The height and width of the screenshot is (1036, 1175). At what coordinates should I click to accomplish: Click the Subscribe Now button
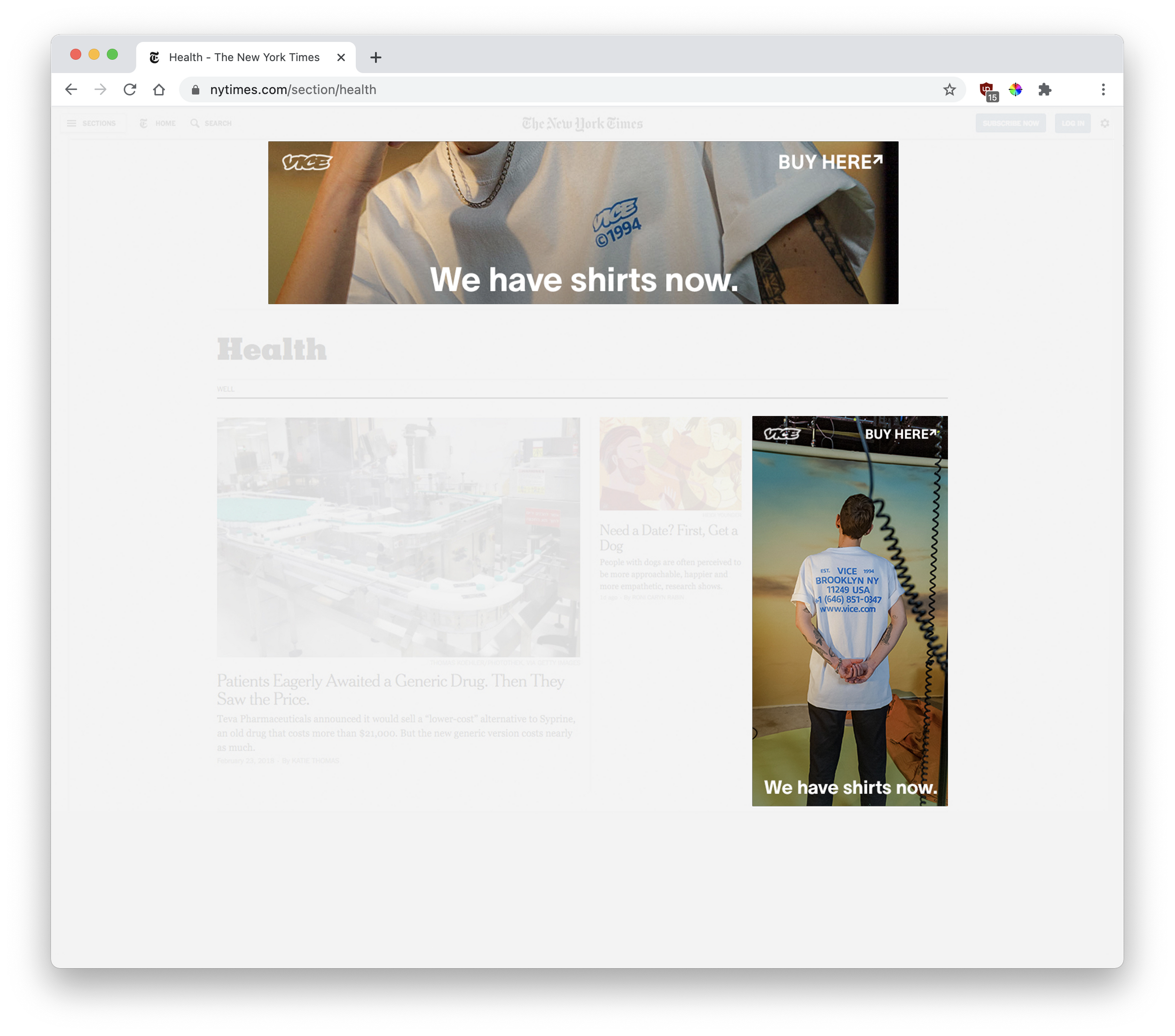click(1010, 124)
